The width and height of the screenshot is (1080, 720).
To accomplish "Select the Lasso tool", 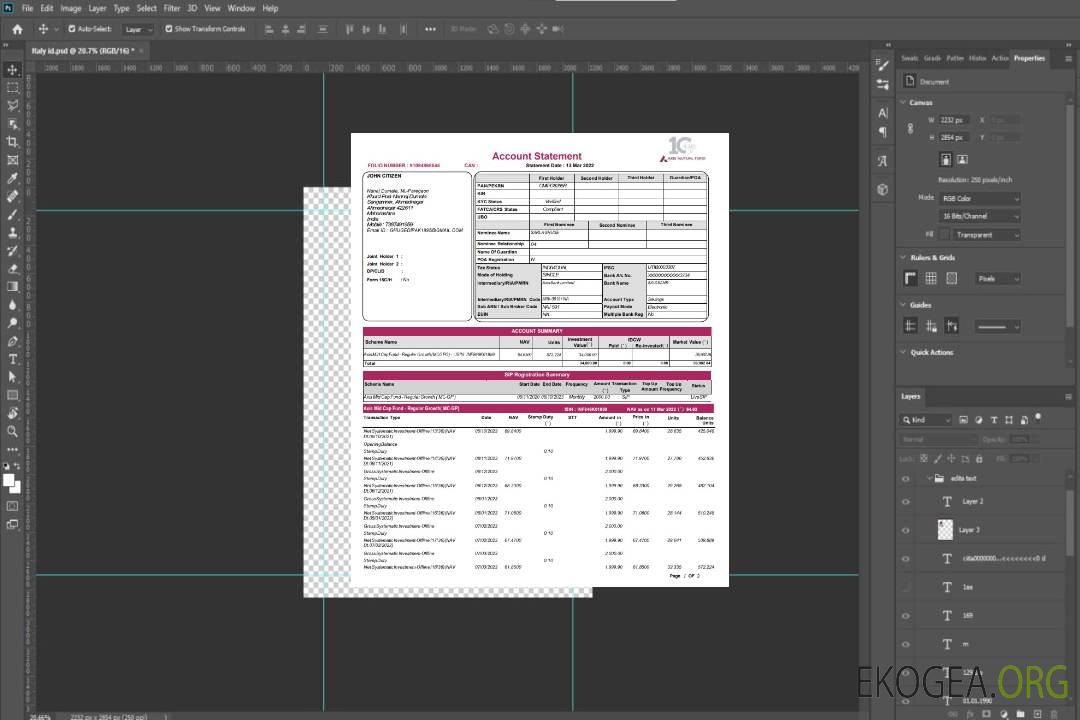I will tap(12, 106).
